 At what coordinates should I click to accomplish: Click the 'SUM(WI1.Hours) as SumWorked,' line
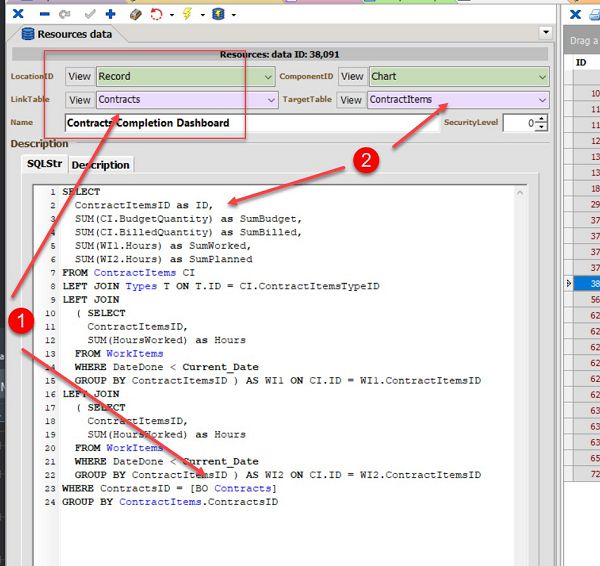(163, 246)
